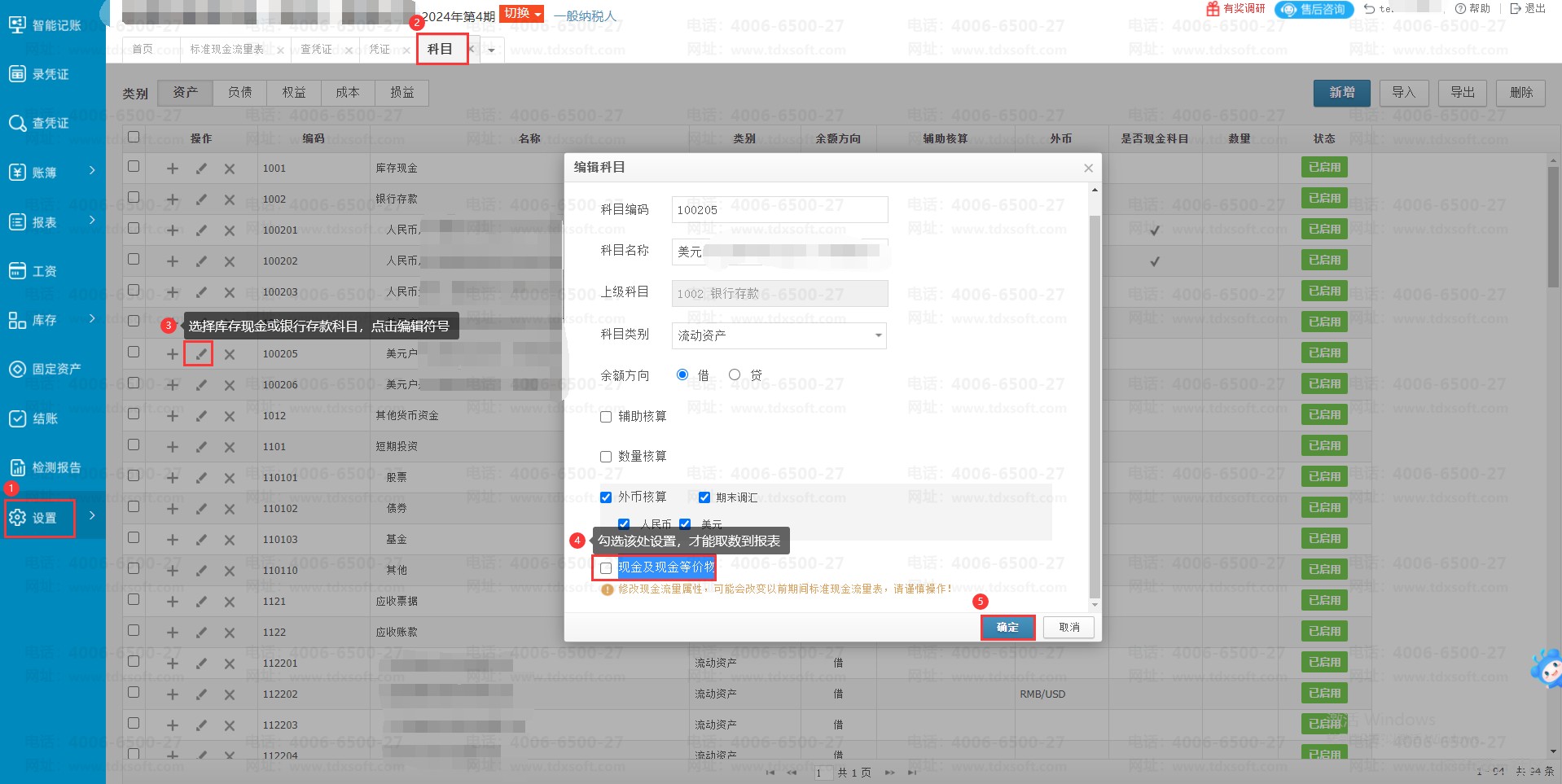Image resolution: width=1562 pixels, height=784 pixels.
Task: Switch to the 损益 category tab
Action: 401,93
